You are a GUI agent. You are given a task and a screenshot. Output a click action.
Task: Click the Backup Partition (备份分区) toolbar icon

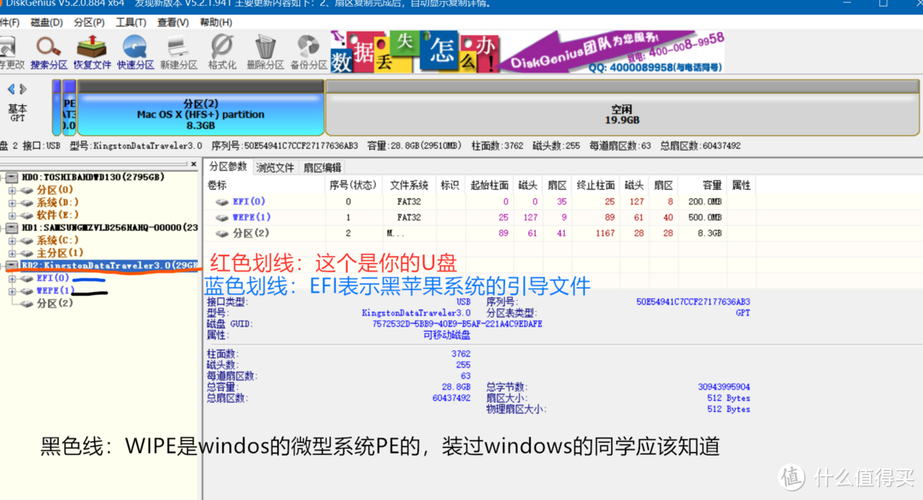[x=308, y=52]
